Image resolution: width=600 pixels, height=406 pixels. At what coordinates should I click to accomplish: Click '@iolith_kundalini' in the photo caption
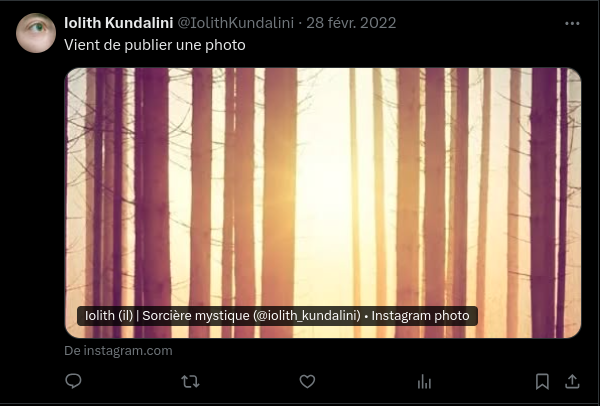[307, 316]
